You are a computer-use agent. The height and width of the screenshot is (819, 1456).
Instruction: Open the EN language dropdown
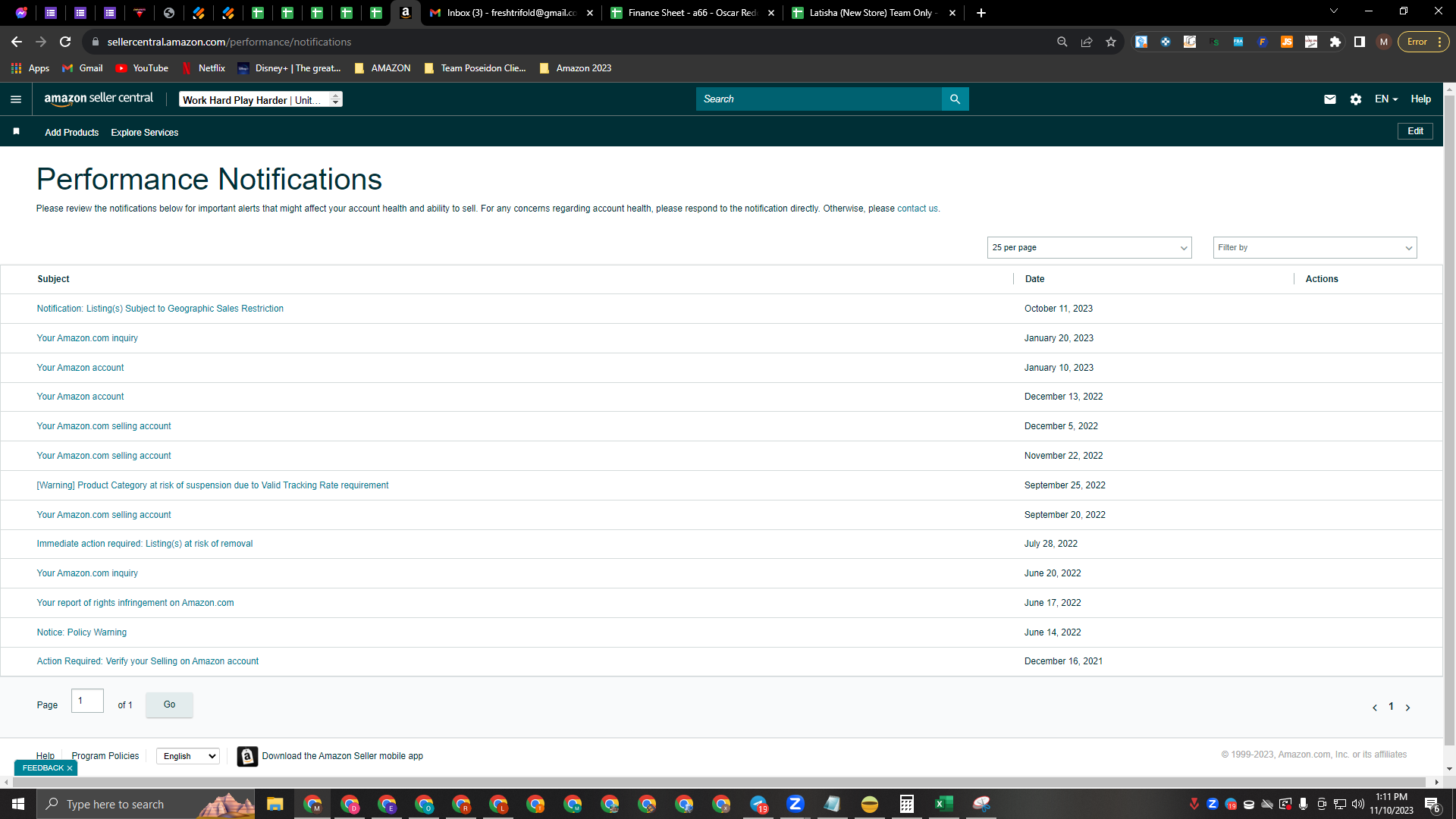1386,99
